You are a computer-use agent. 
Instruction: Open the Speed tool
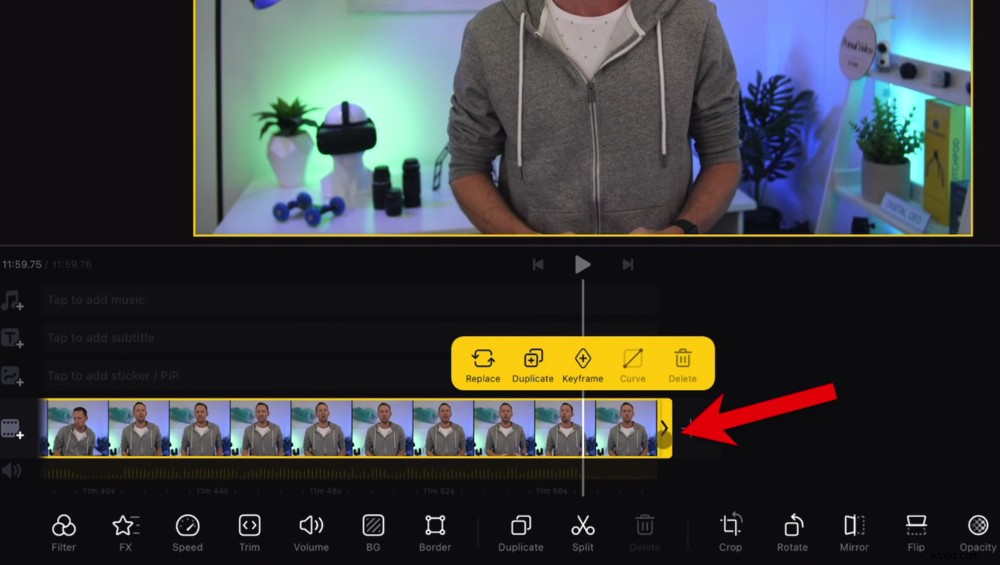tap(187, 532)
